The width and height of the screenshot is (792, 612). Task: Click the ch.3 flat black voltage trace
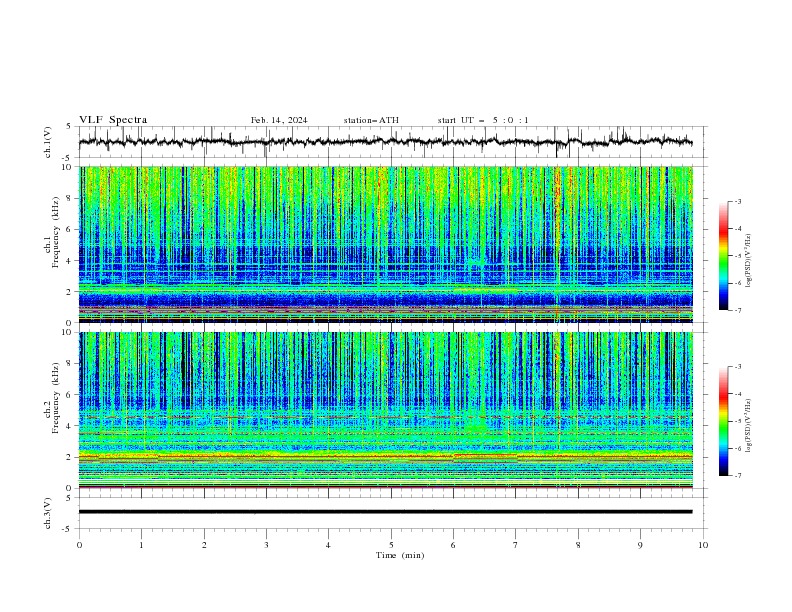(385, 512)
